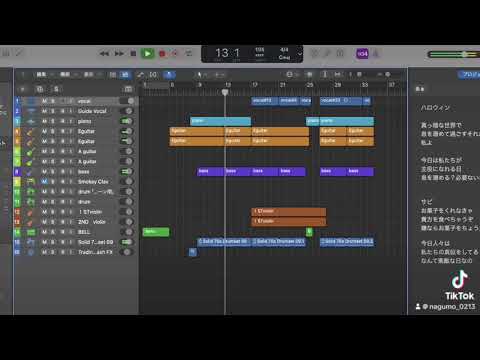Mute the piano track
Viewport: 480px width, 360px height.
tap(44, 121)
